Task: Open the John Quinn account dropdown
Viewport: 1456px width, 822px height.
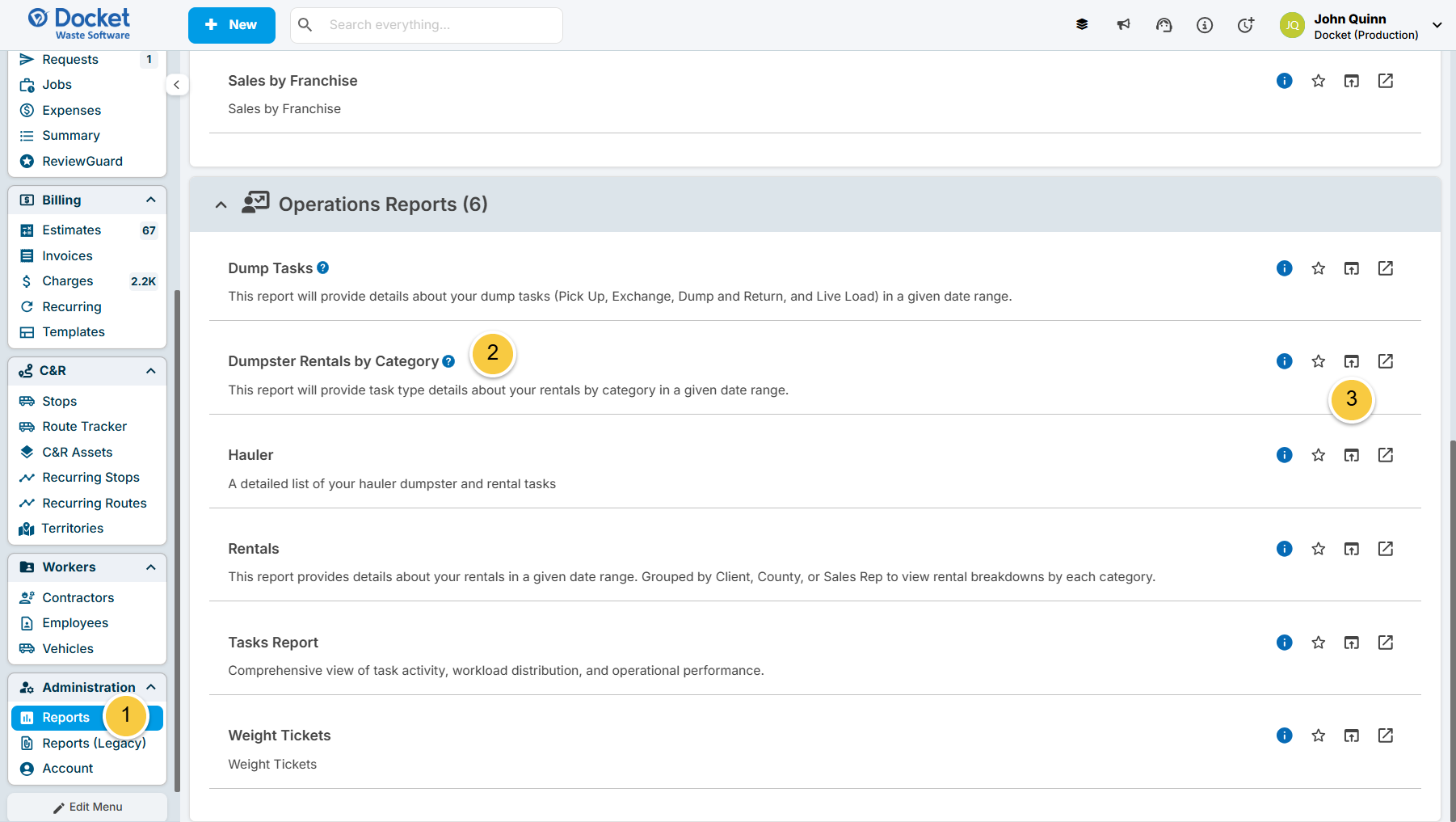Action: [x=1437, y=25]
